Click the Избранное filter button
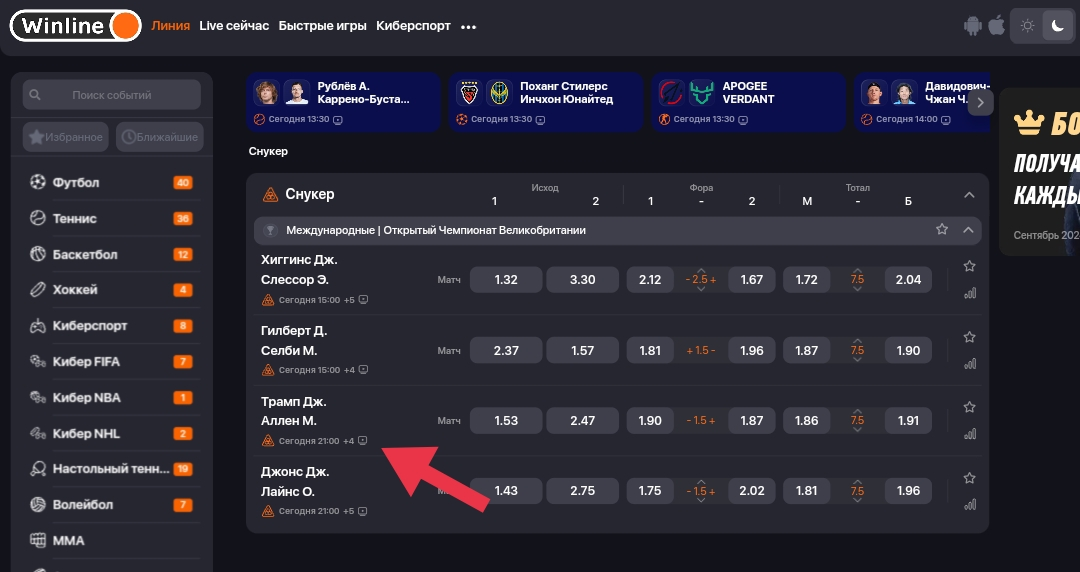Screen dimensions: 1080x572 pyautogui.click(x=66, y=137)
